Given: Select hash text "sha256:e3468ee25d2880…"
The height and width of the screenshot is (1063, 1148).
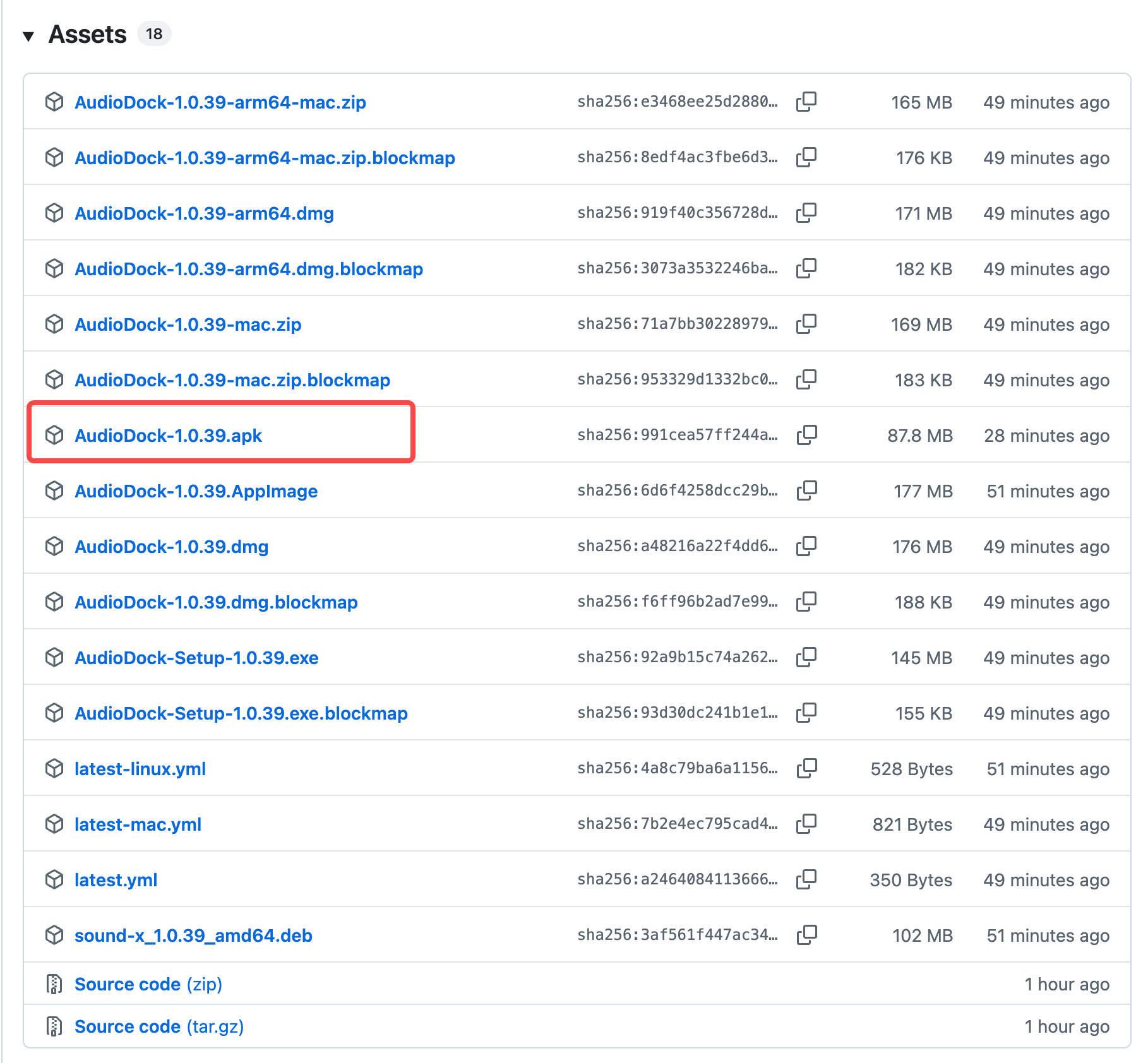Looking at the screenshot, I should pos(678,102).
